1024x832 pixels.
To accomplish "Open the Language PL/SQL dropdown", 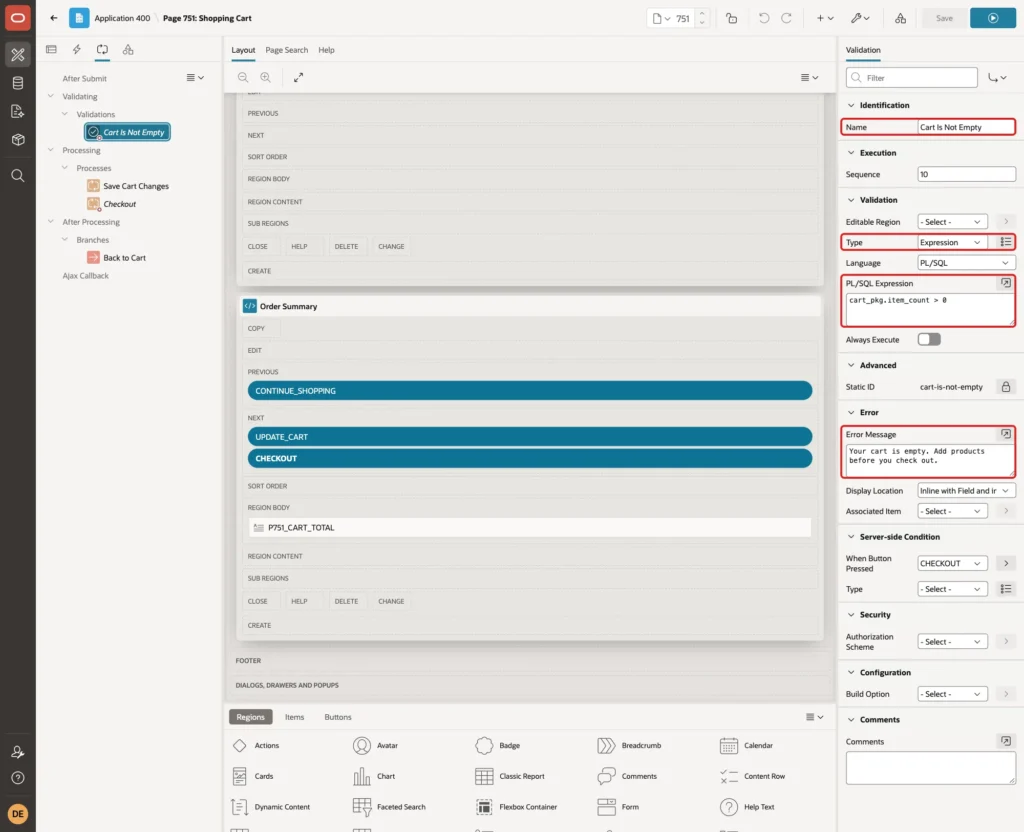I will pyautogui.click(x=967, y=263).
